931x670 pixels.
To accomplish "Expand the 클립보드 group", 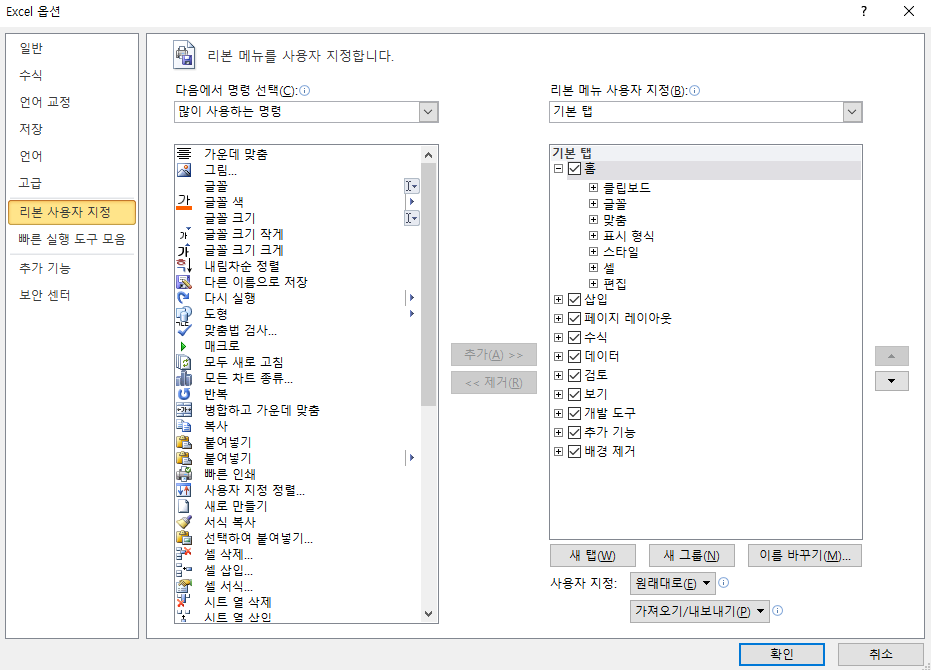I will [x=593, y=188].
